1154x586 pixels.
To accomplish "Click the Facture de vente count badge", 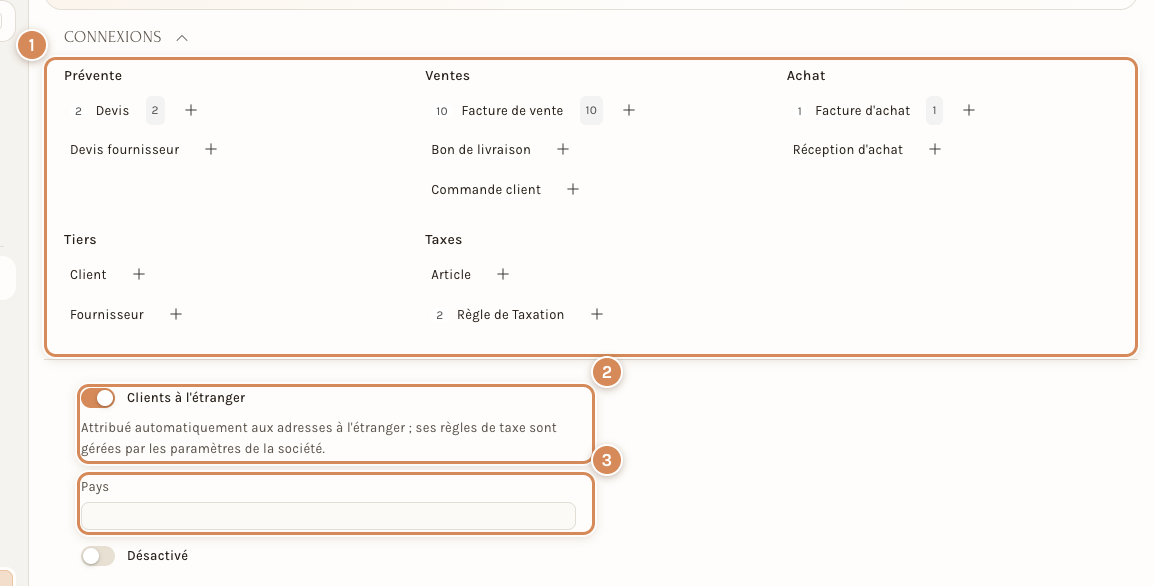I will (x=591, y=110).
